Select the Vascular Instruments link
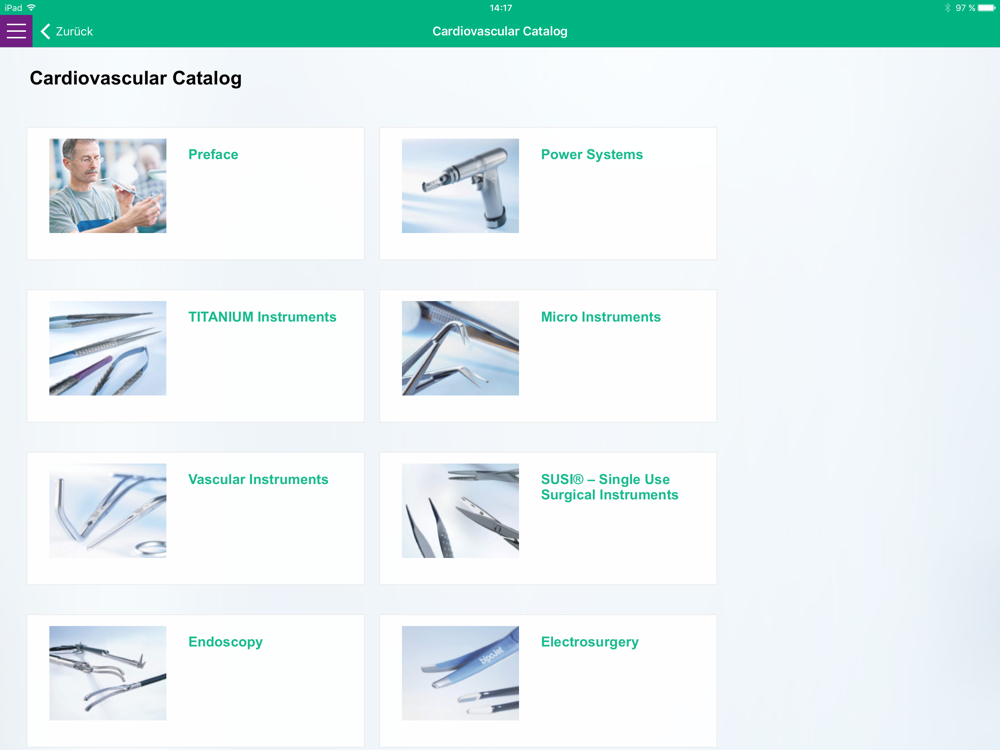This screenshot has width=1000, height=750. pyautogui.click(x=258, y=480)
